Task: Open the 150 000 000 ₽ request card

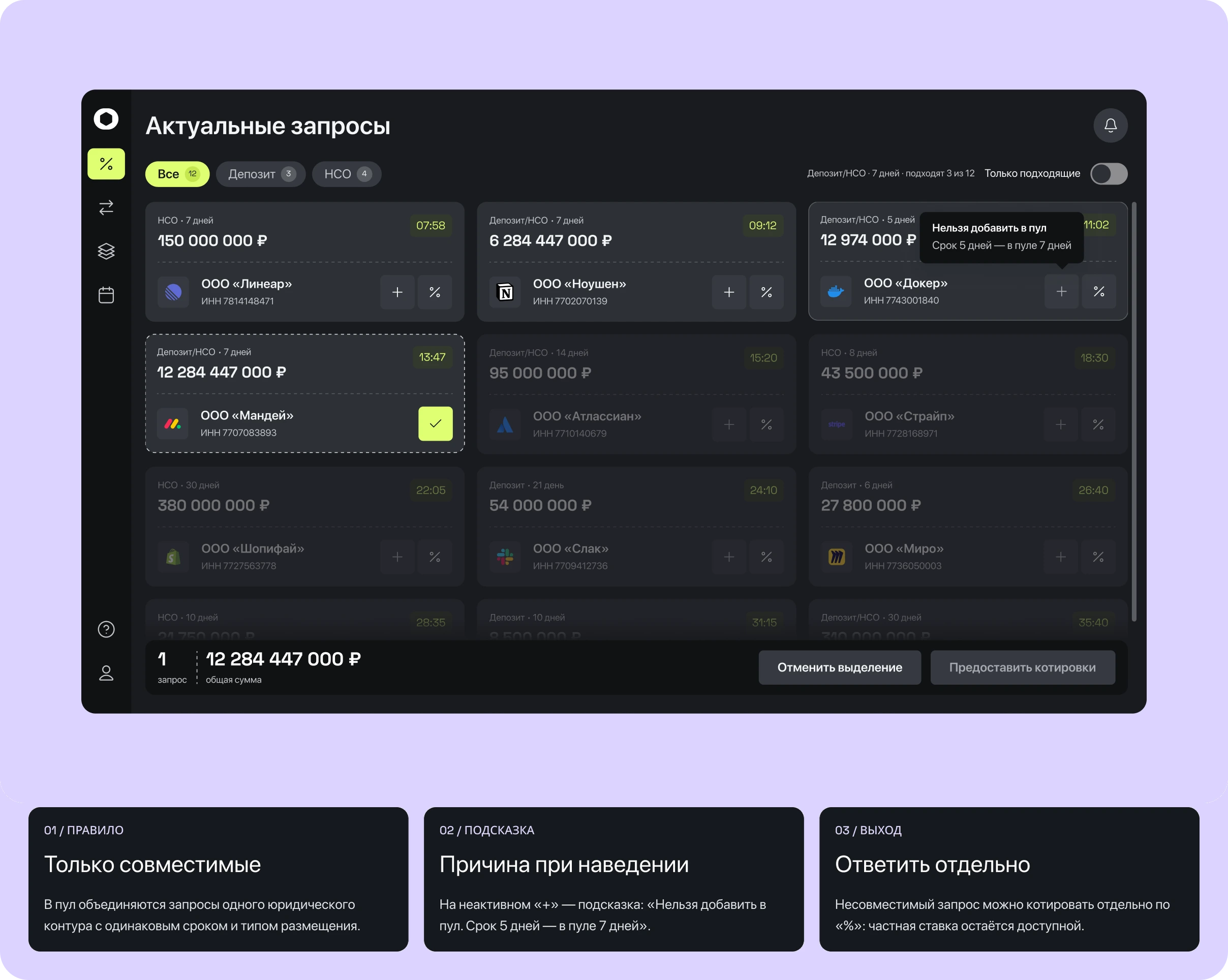Action: click(305, 262)
